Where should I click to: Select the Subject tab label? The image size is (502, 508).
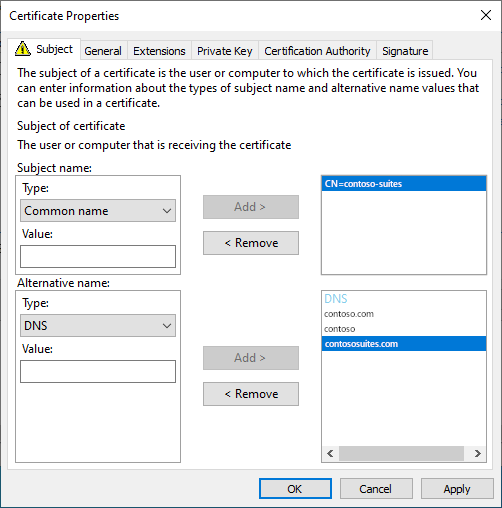pos(54,49)
